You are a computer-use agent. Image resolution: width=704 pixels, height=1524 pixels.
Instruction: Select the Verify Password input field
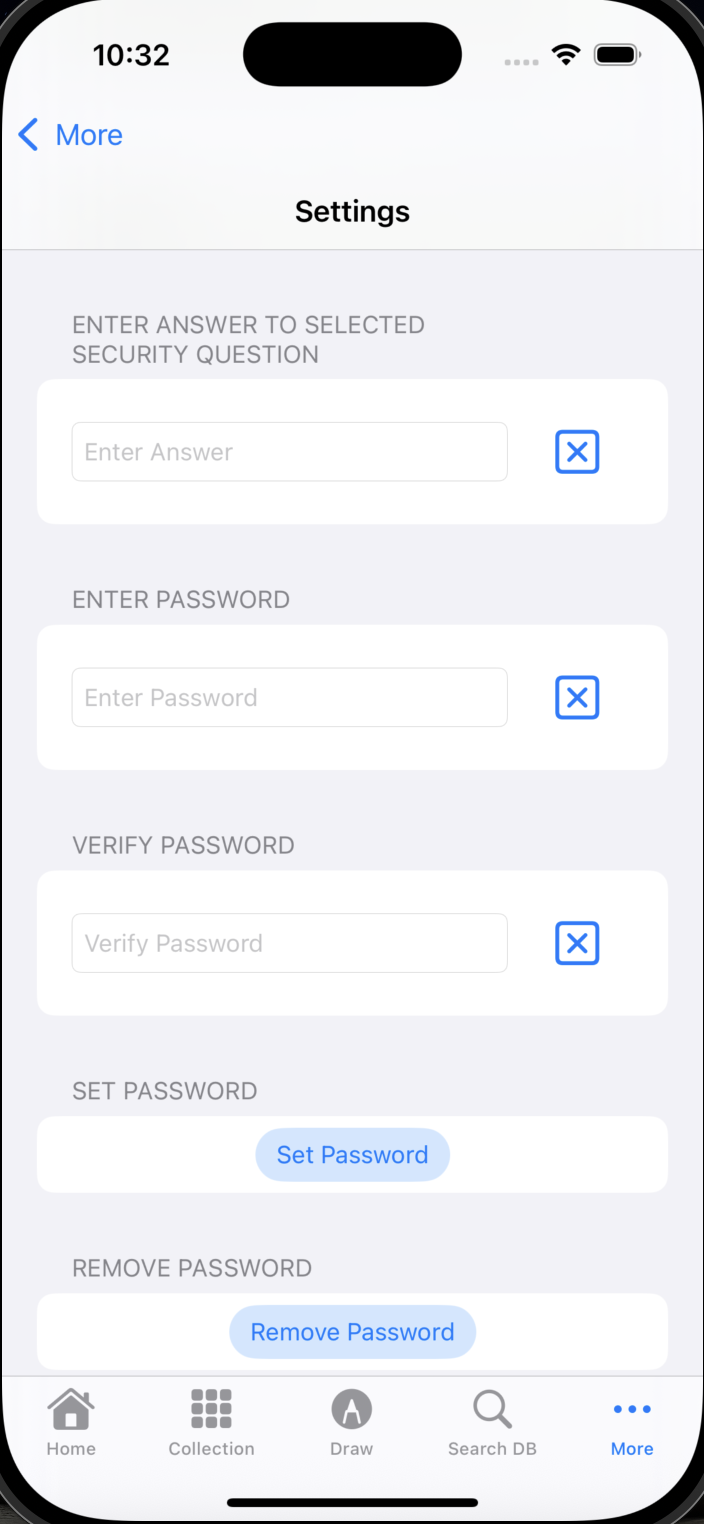click(289, 944)
